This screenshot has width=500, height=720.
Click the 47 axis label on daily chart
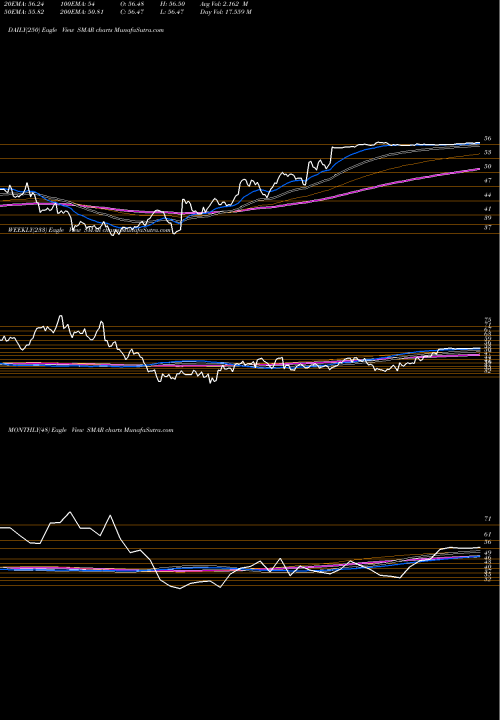click(x=488, y=181)
